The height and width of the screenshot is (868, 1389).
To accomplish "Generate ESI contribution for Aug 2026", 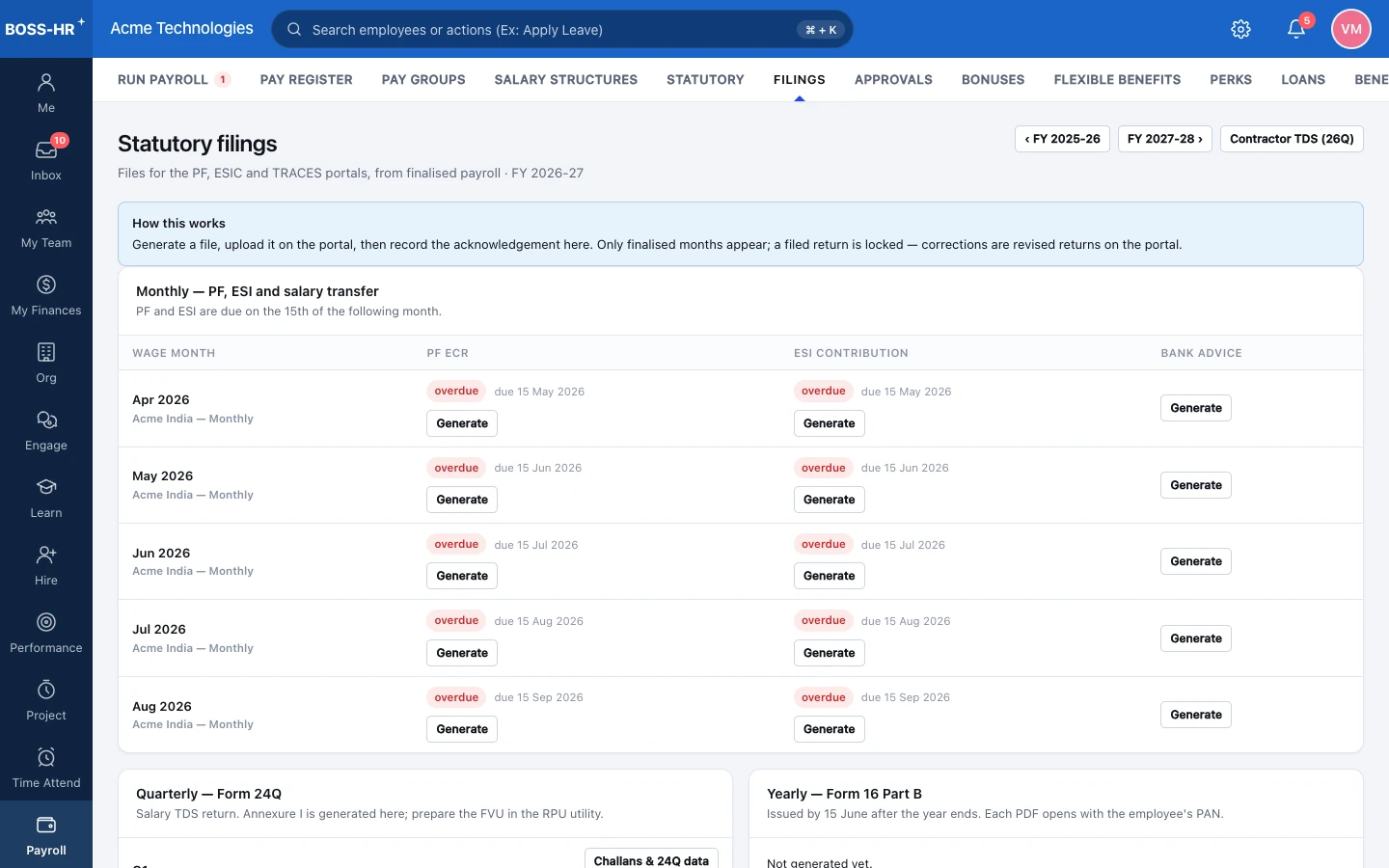I will tap(830, 729).
